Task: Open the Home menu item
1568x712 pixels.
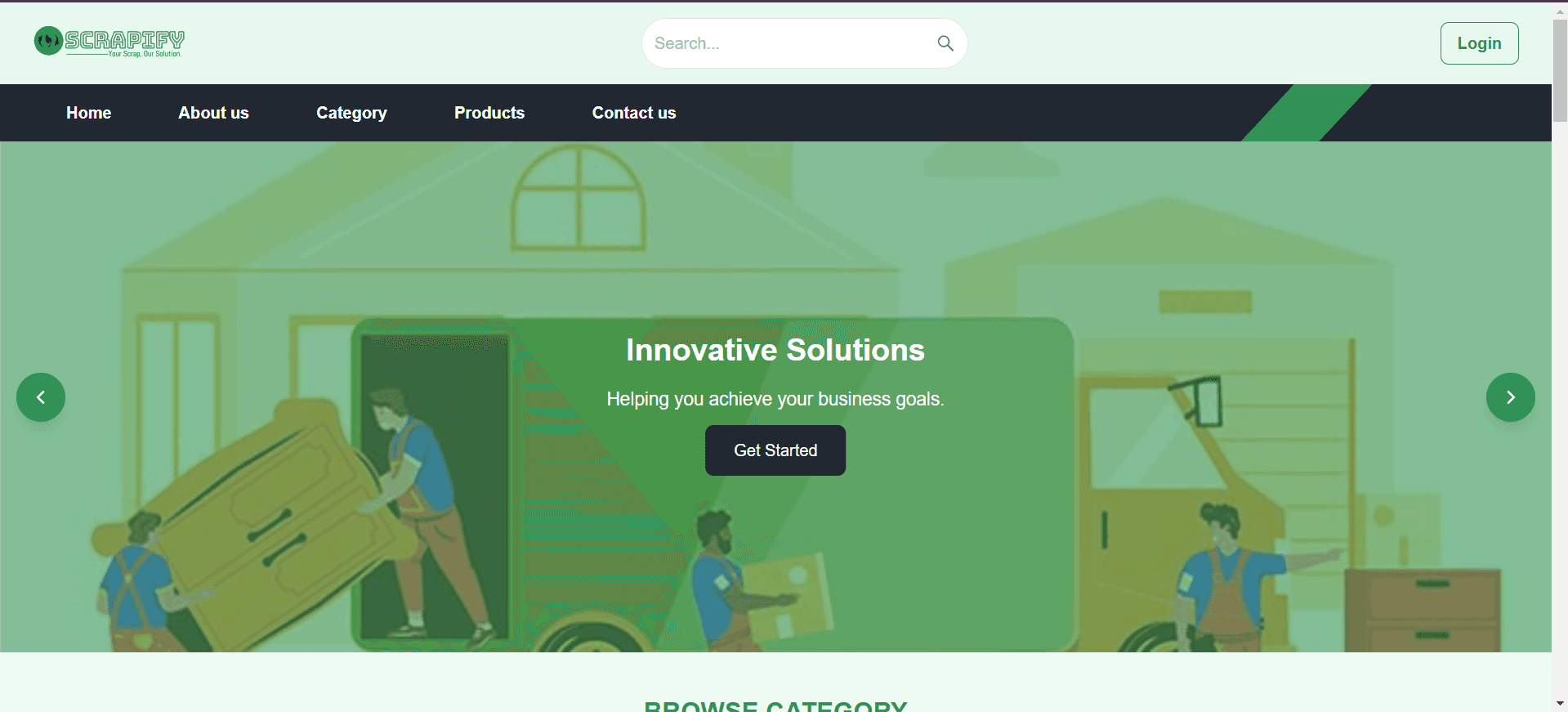Action: coord(89,113)
